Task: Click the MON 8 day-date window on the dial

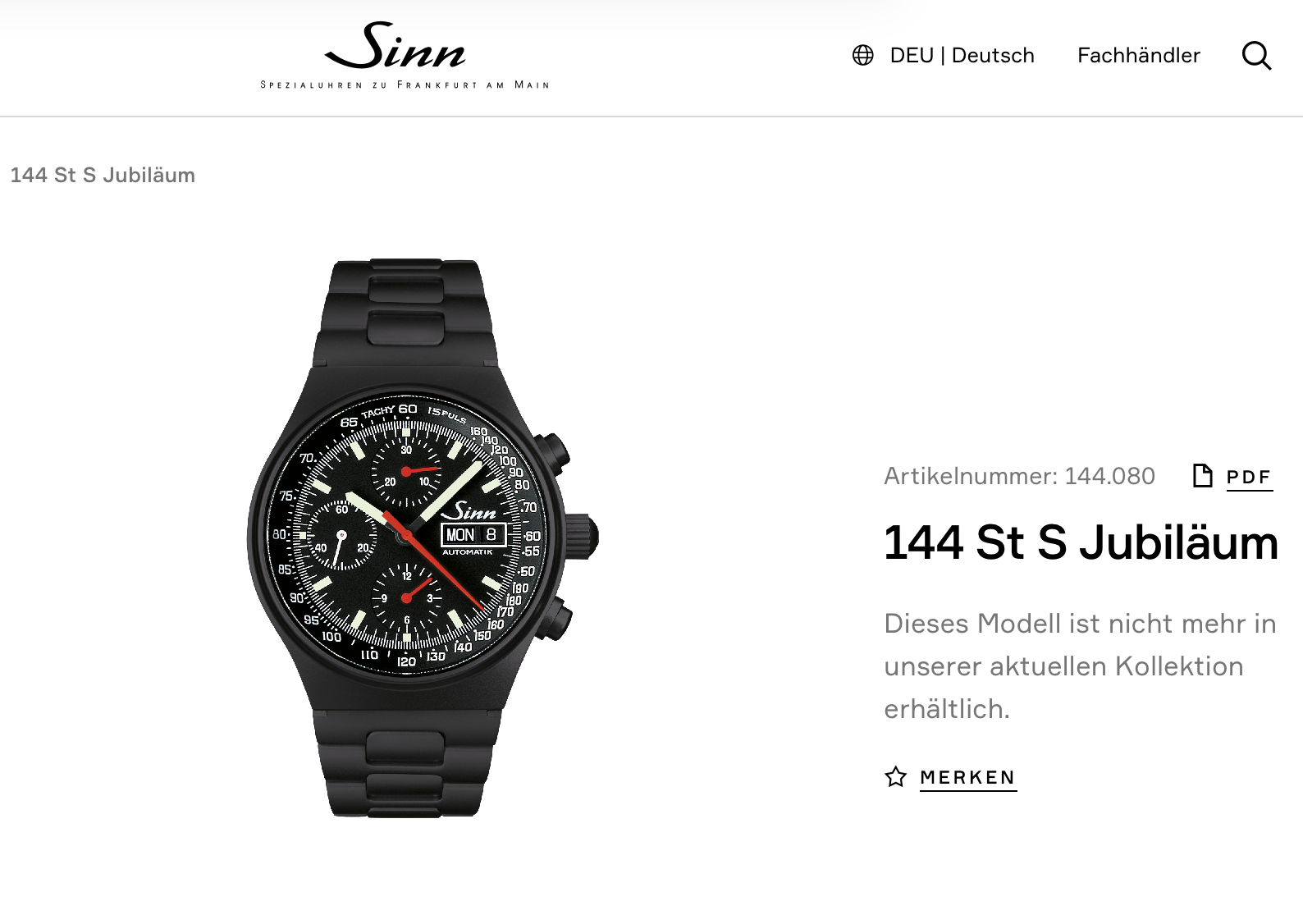Action: click(473, 535)
